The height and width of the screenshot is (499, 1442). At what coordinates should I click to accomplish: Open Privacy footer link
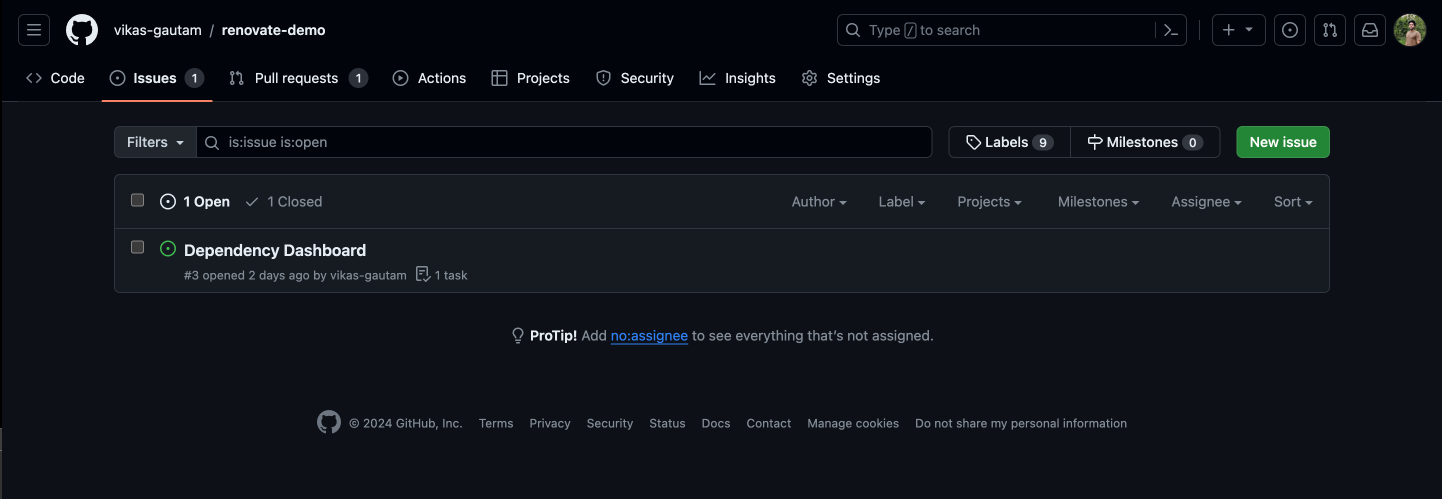(x=550, y=424)
